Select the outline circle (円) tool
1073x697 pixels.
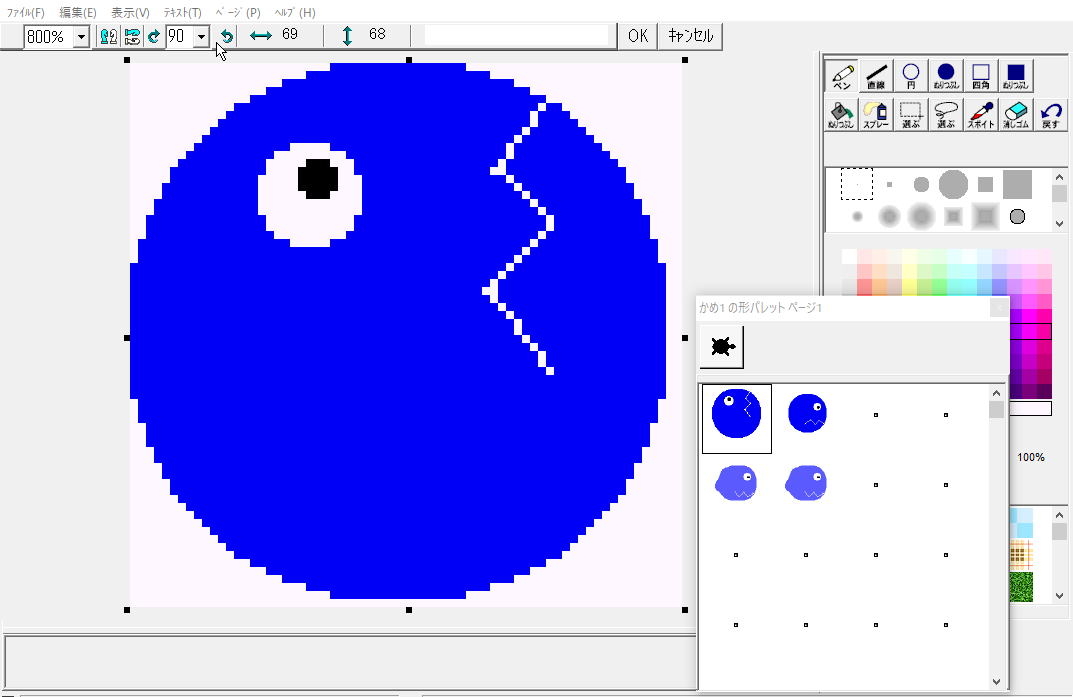pyautogui.click(x=911, y=75)
